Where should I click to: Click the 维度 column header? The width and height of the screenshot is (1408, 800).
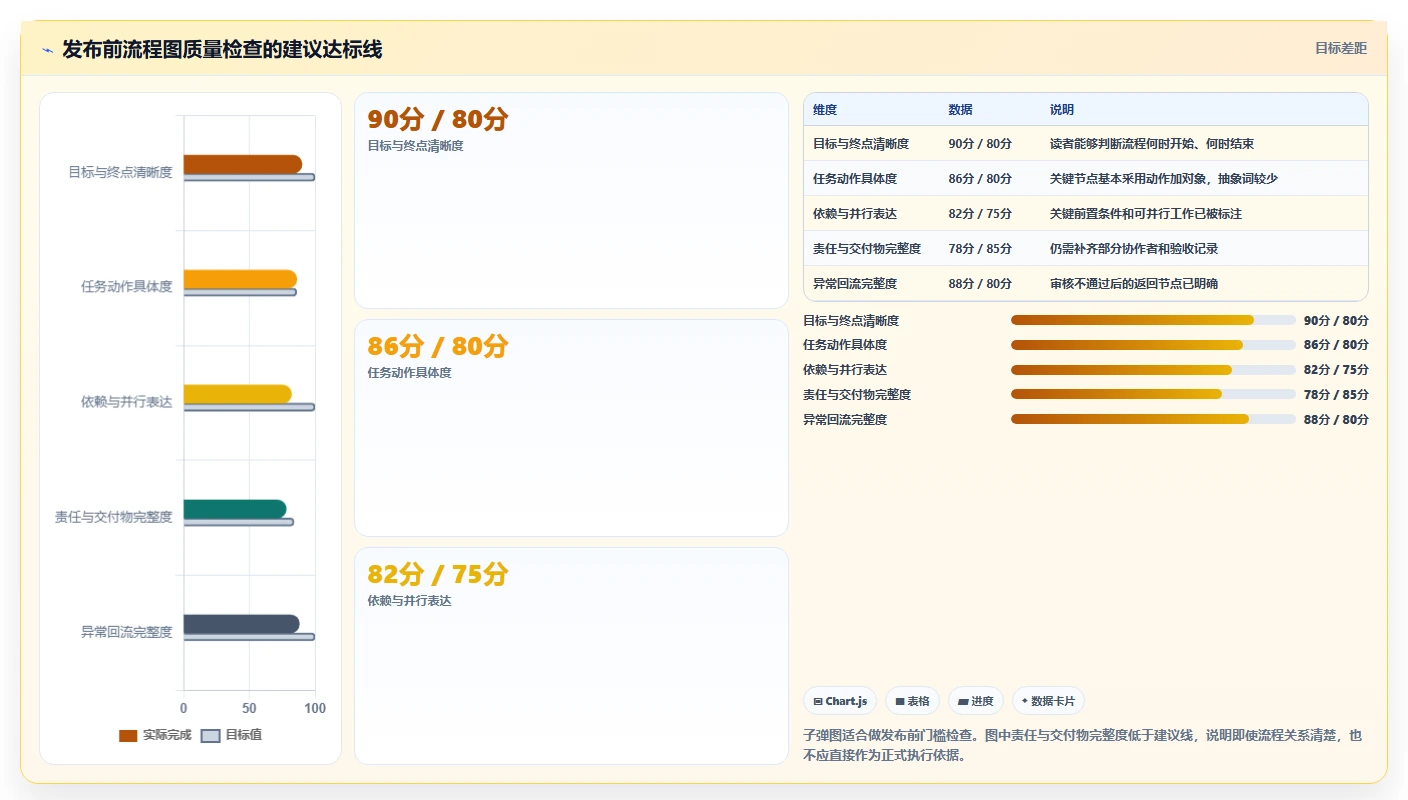(825, 110)
